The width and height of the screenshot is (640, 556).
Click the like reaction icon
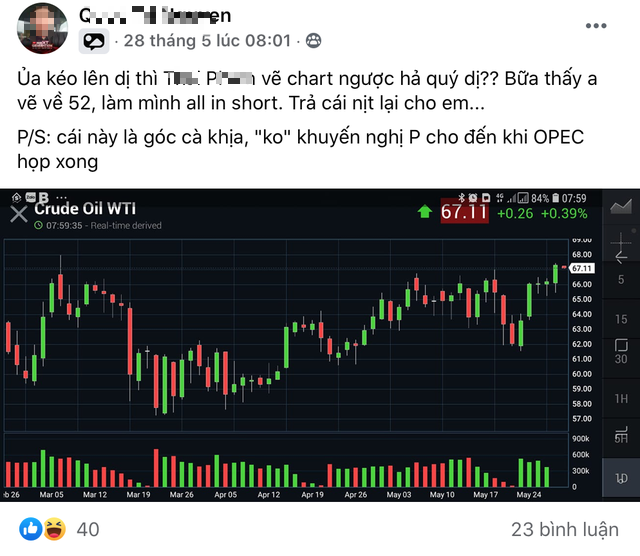pos(31,529)
